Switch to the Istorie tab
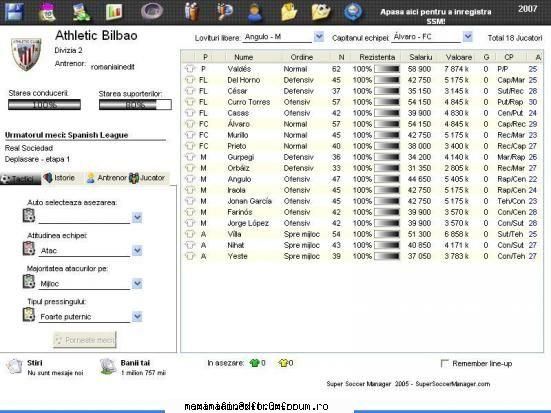Screen dimensions: 551x413 pyautogui.click(x=60, y=178)
